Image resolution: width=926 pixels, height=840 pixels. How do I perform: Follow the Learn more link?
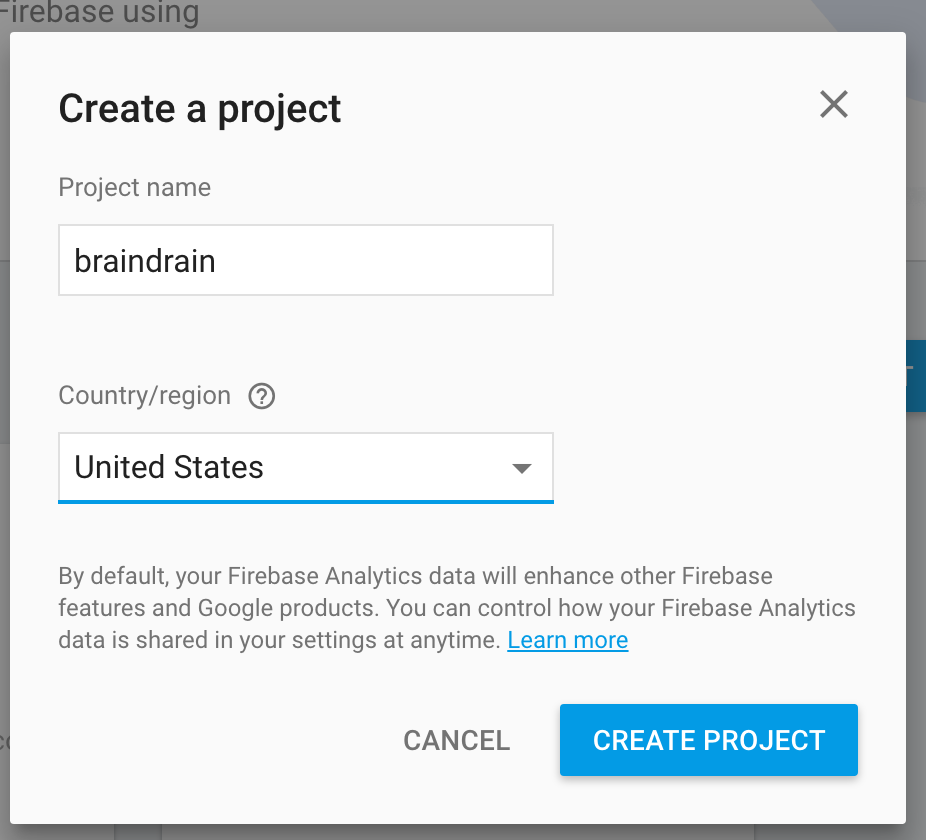pos(568,640)
